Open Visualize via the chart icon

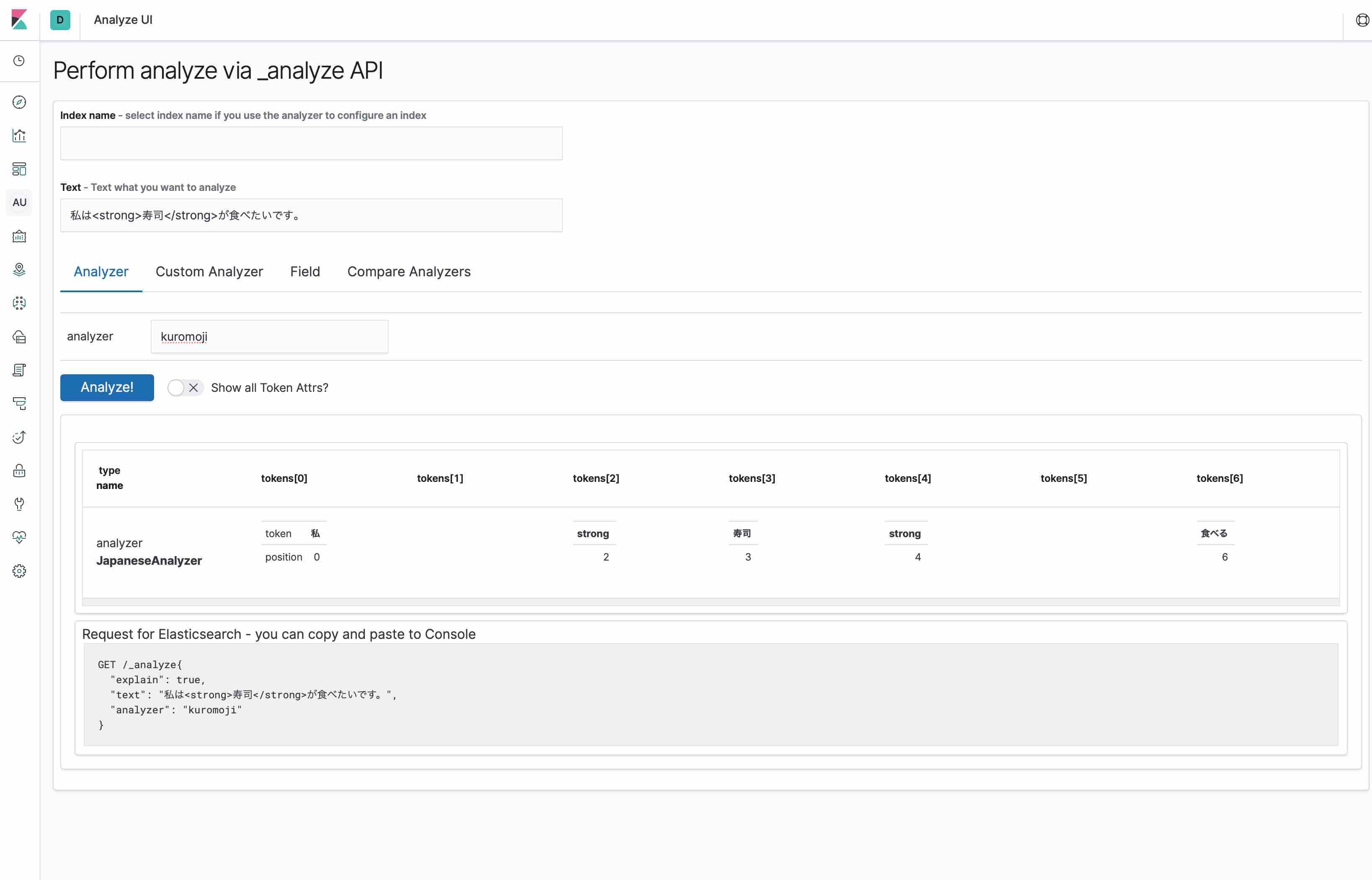(19, 135)
